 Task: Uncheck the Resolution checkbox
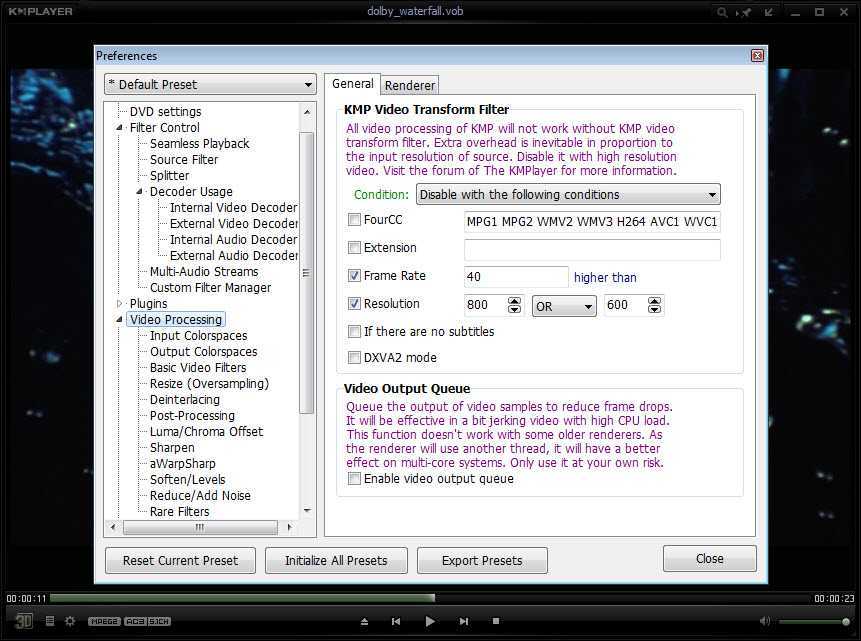(x=354, y=304)
